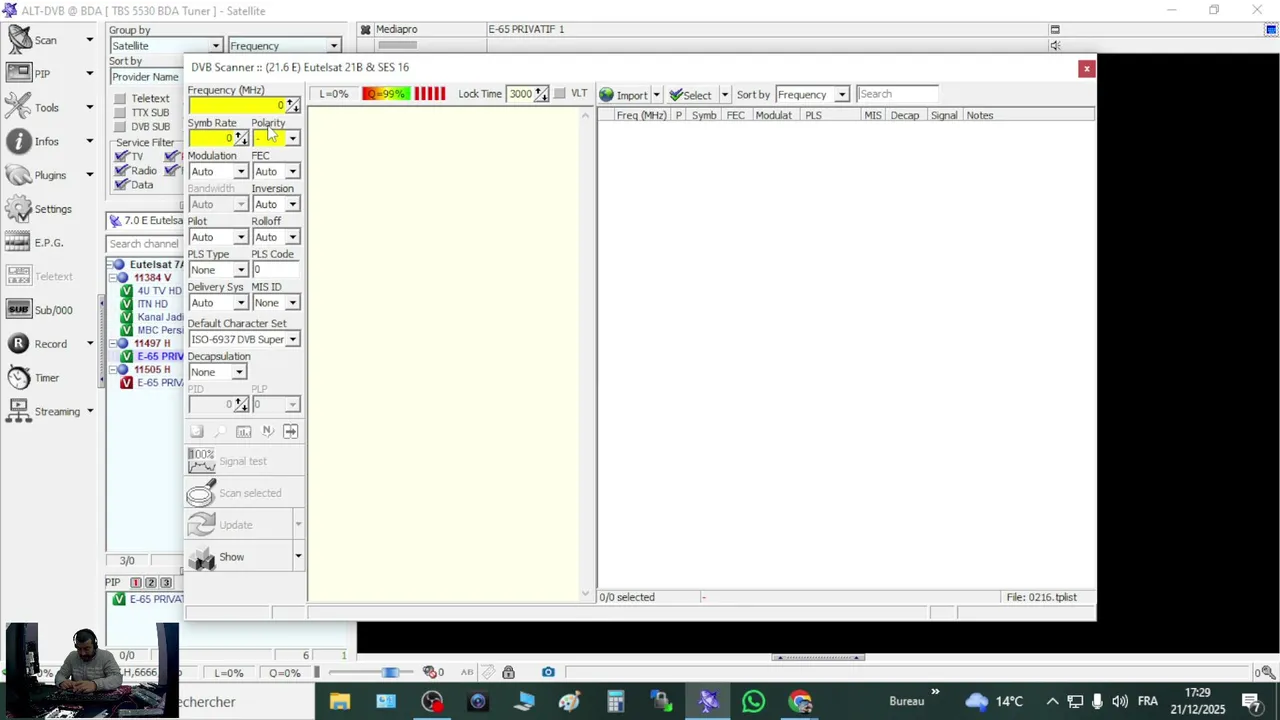This screenshot has height=720, width=1280.
Task: Uncheck the Data service filter
Action: pyautogui.click(x=121, y=184)
